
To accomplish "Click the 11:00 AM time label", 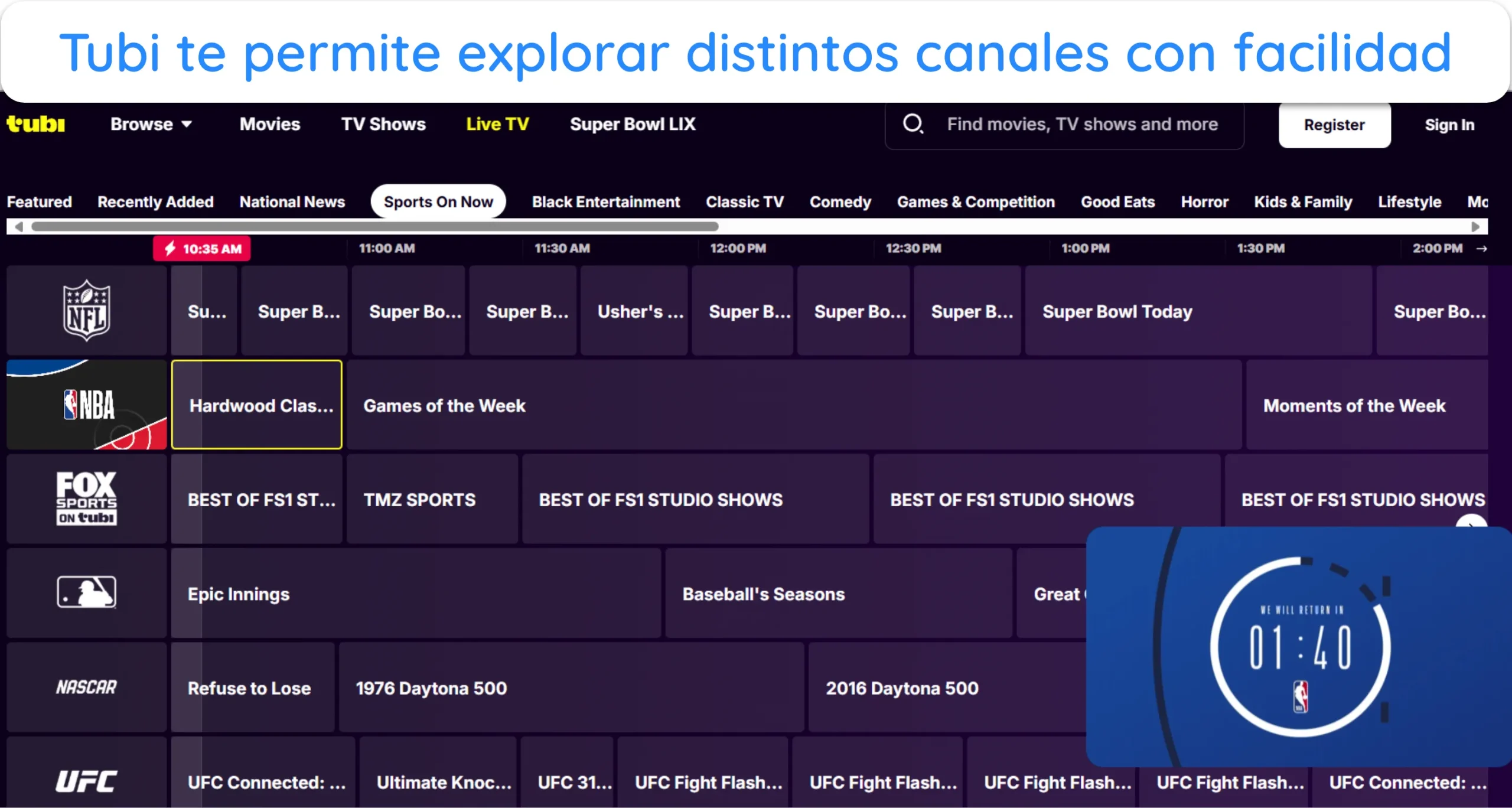I will [x=387, y=249].
